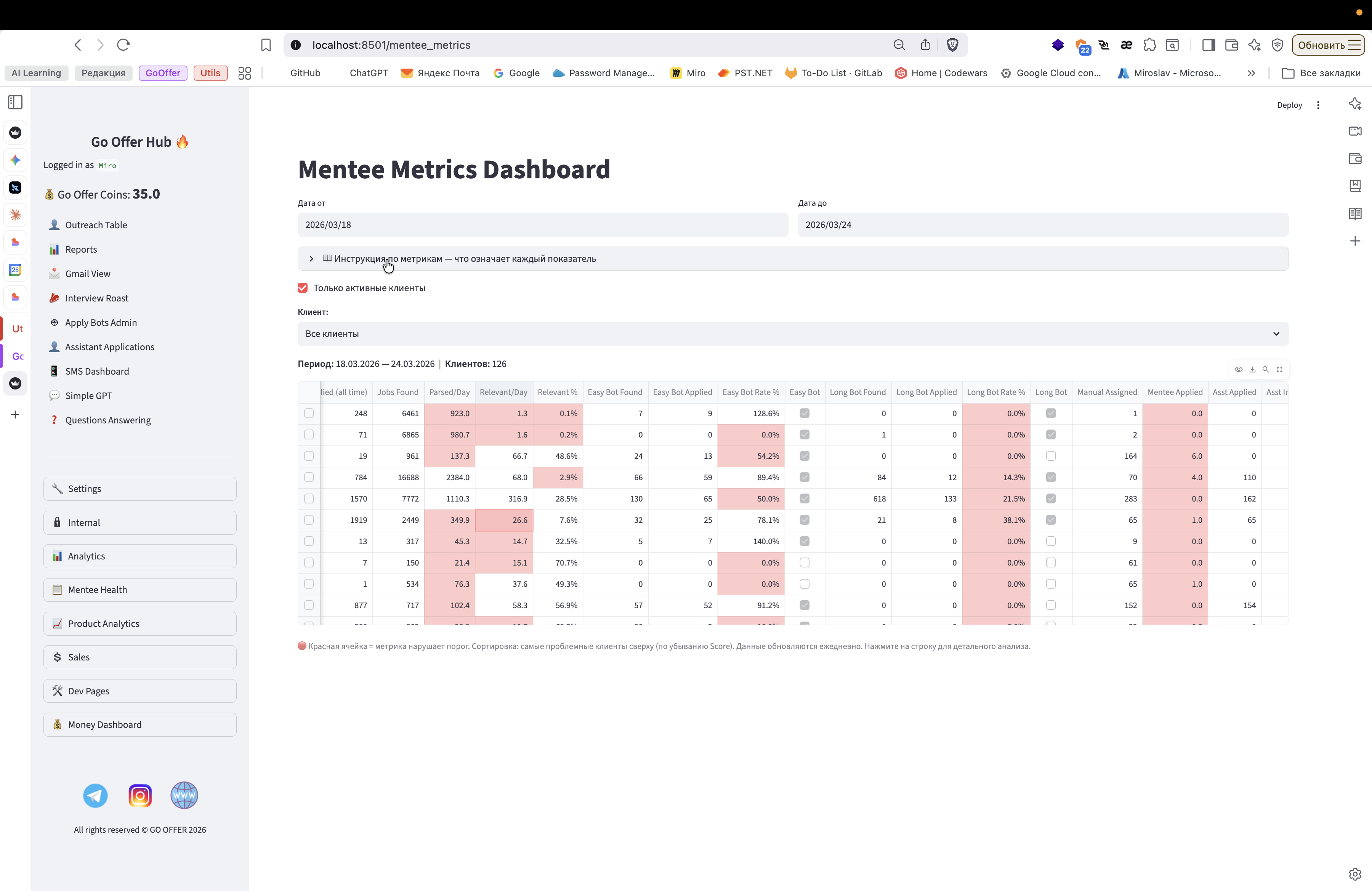Viewport: 1372px width, 891px height.
Task: Click the Дата от date field
Action: tap(542, 225)
